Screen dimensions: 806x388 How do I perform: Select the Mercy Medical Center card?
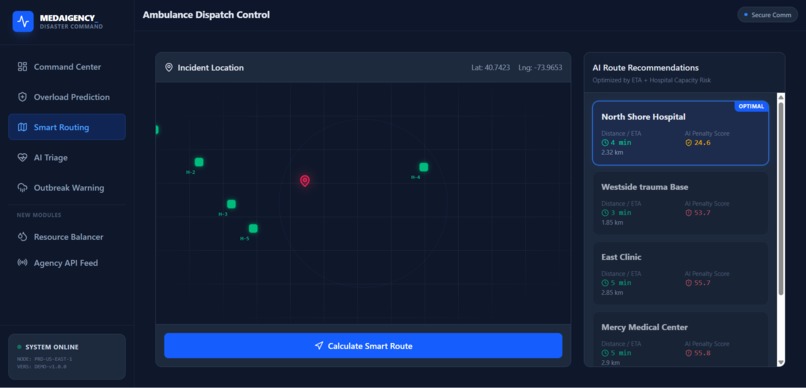point(681,339)
